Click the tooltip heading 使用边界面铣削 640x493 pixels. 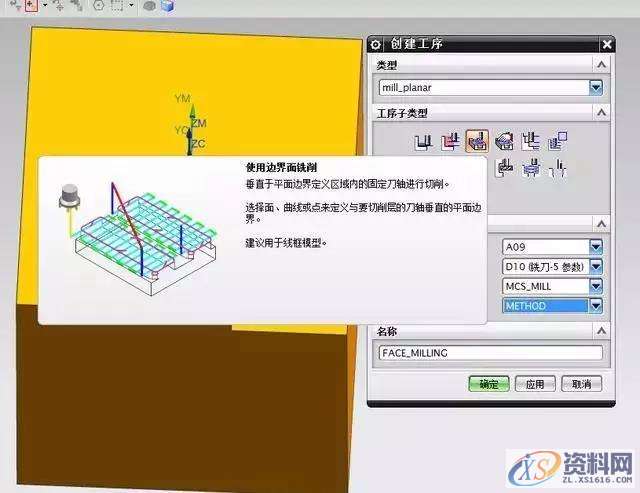281,167
